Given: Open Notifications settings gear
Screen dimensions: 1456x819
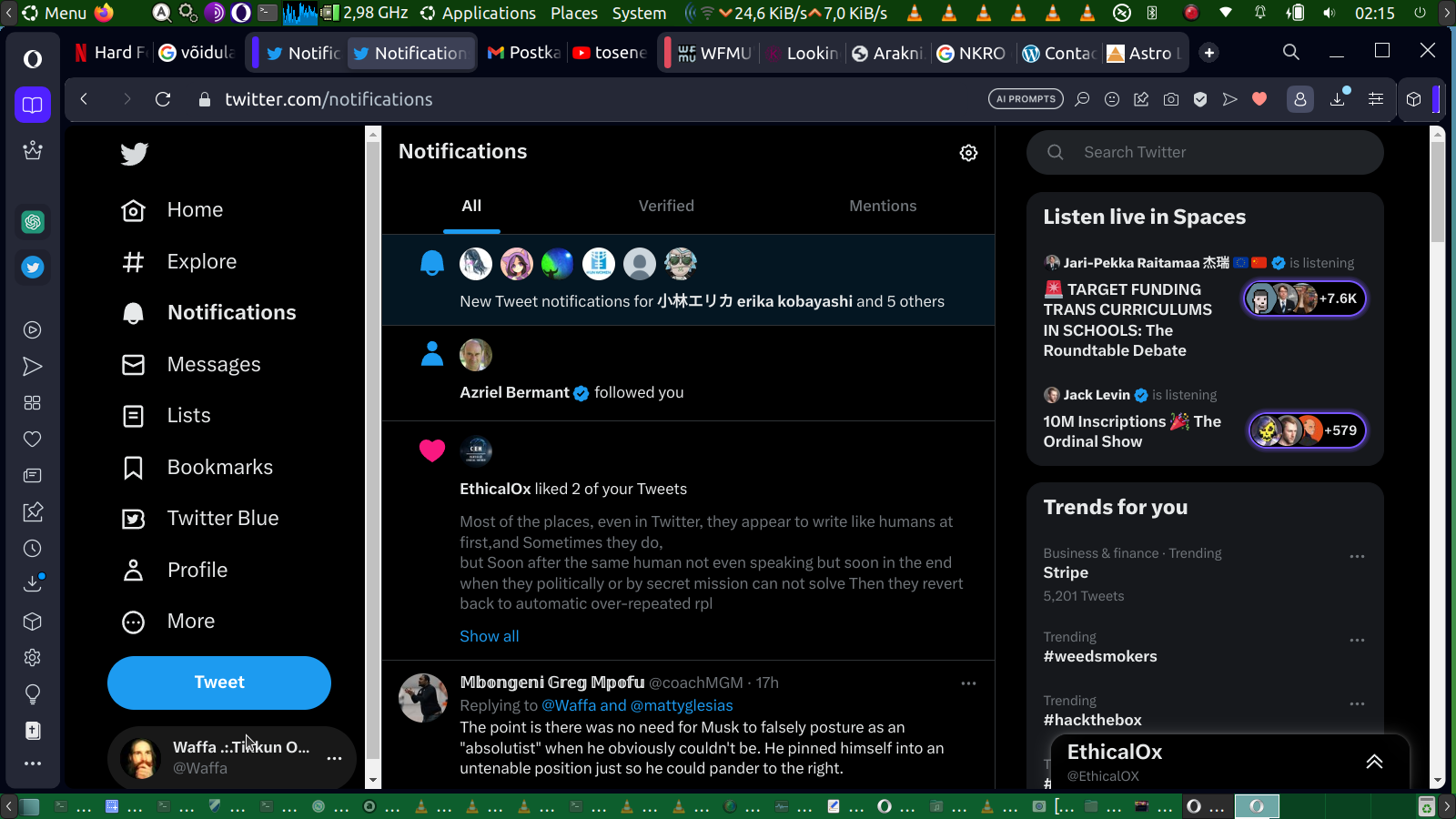Looking at the screenshot, I should point(969,153).
